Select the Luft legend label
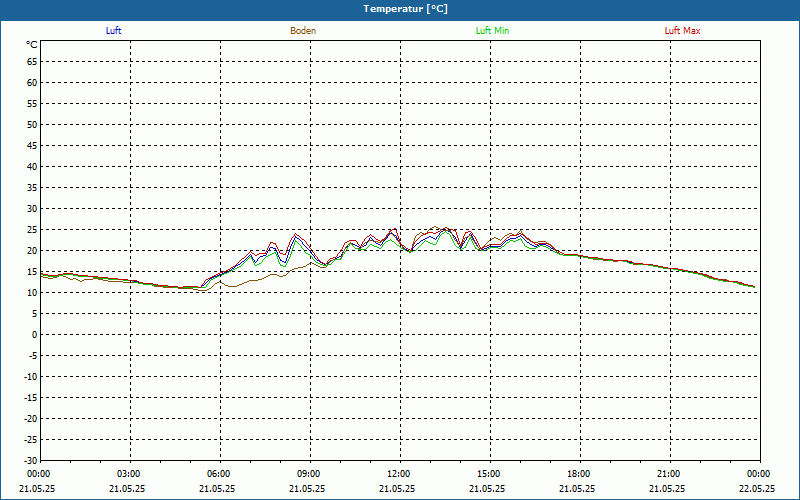The width and height of the screenshot is (800, 500). 113,31
